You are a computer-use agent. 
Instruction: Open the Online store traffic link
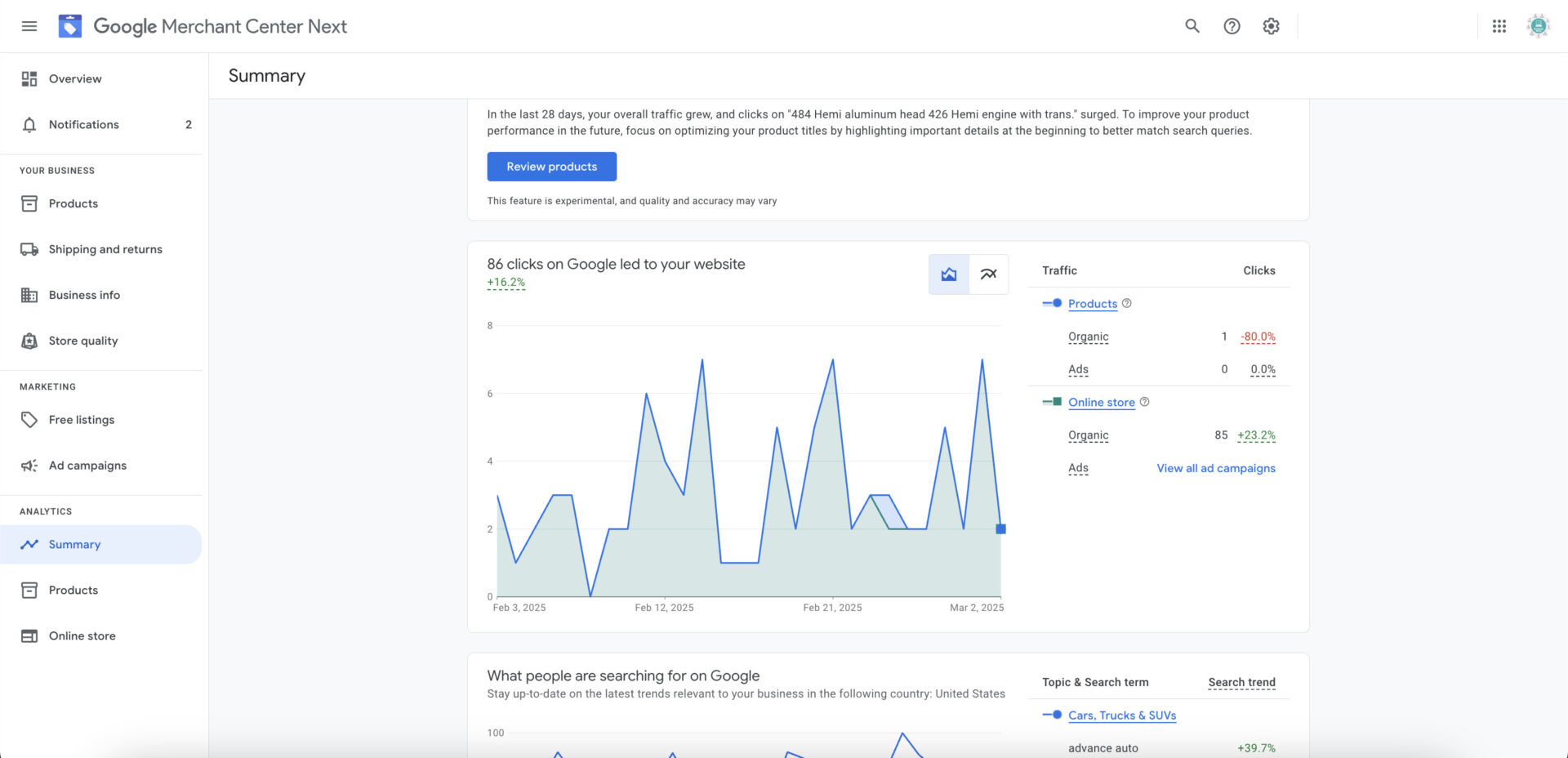coord(1102,403)
